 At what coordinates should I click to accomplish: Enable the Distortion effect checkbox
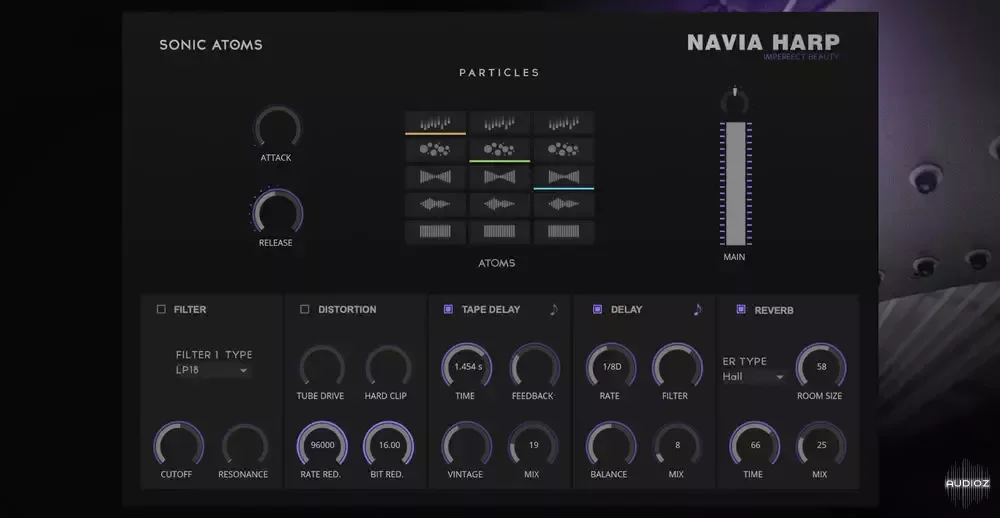coord(304,309)
